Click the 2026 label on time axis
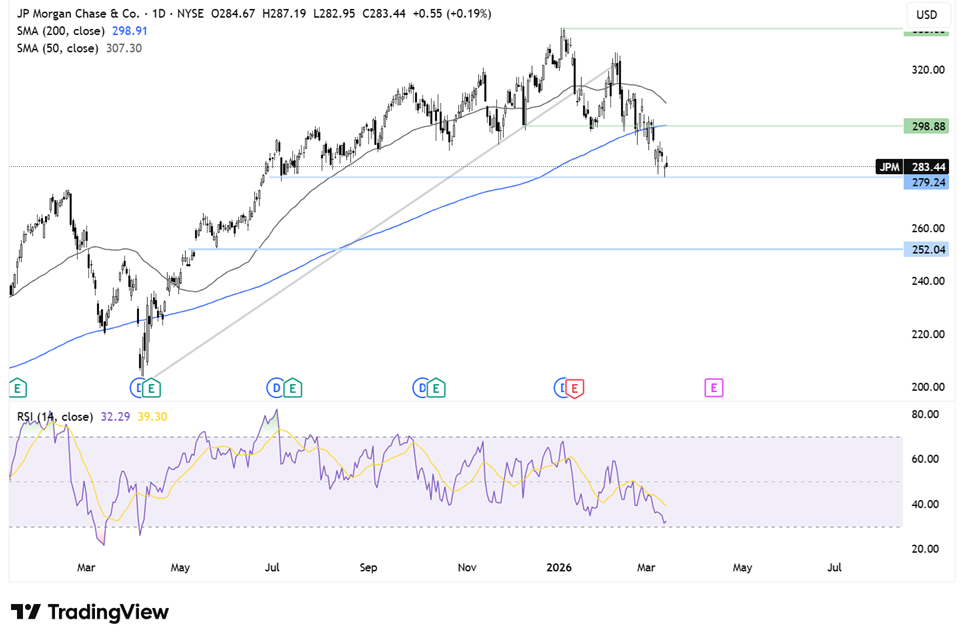This screenshot has width=965, height=642. pos(559,568)
